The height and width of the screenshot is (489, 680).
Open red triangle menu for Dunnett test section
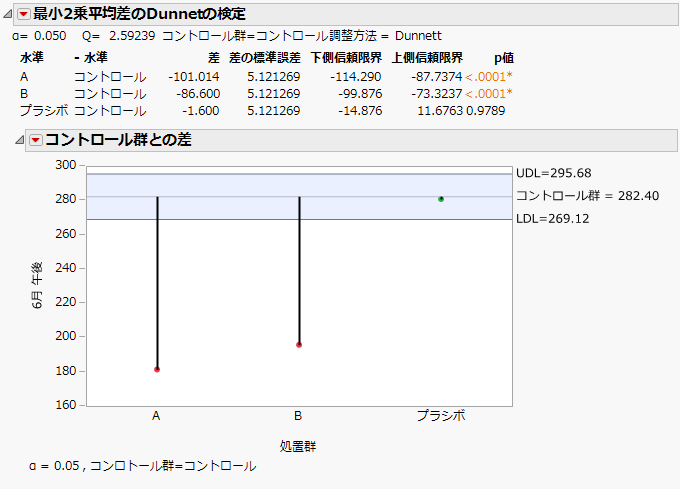point(23,14)
